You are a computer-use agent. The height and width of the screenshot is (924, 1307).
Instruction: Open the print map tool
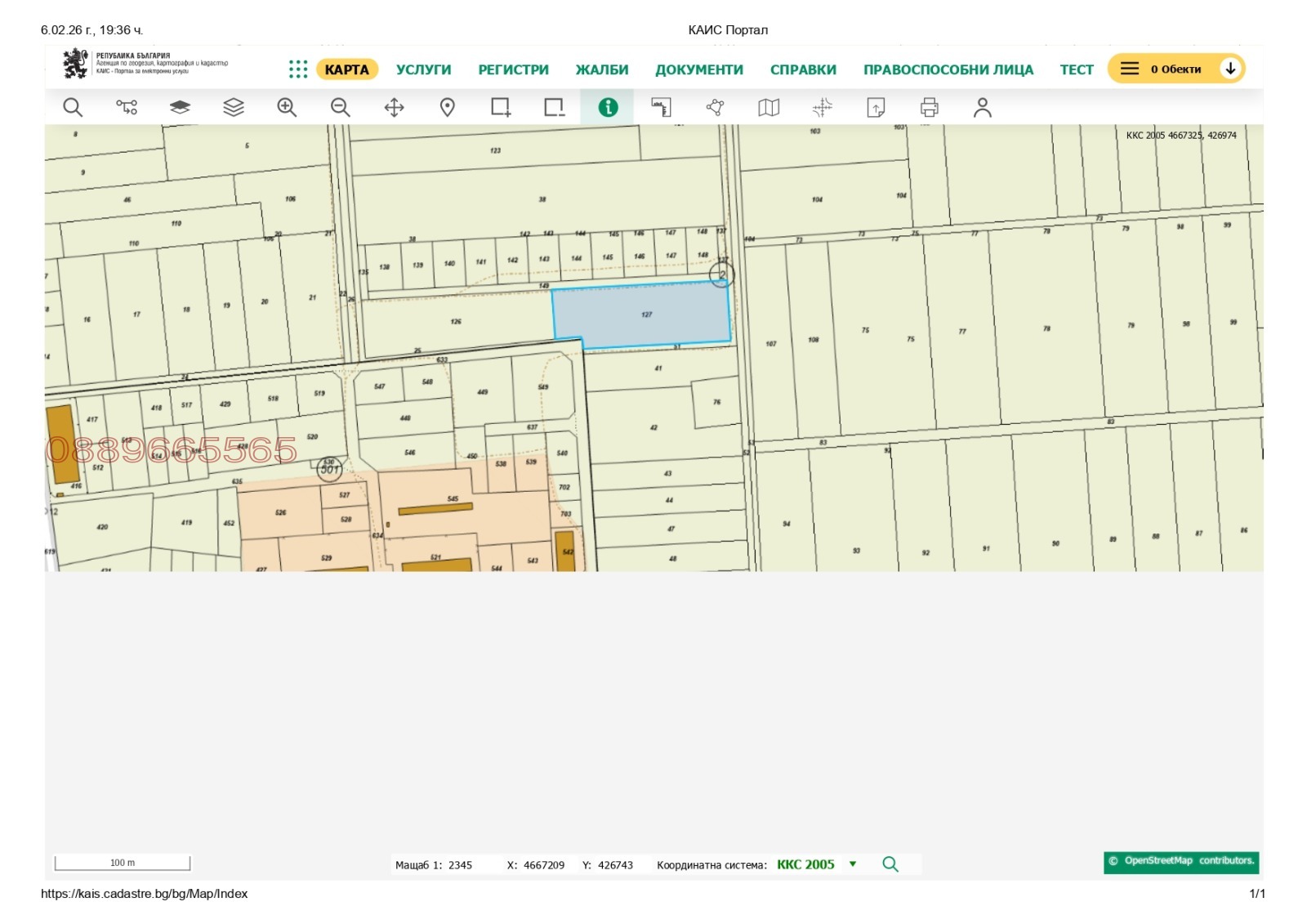pyautogui.click(x=929, y=107)
